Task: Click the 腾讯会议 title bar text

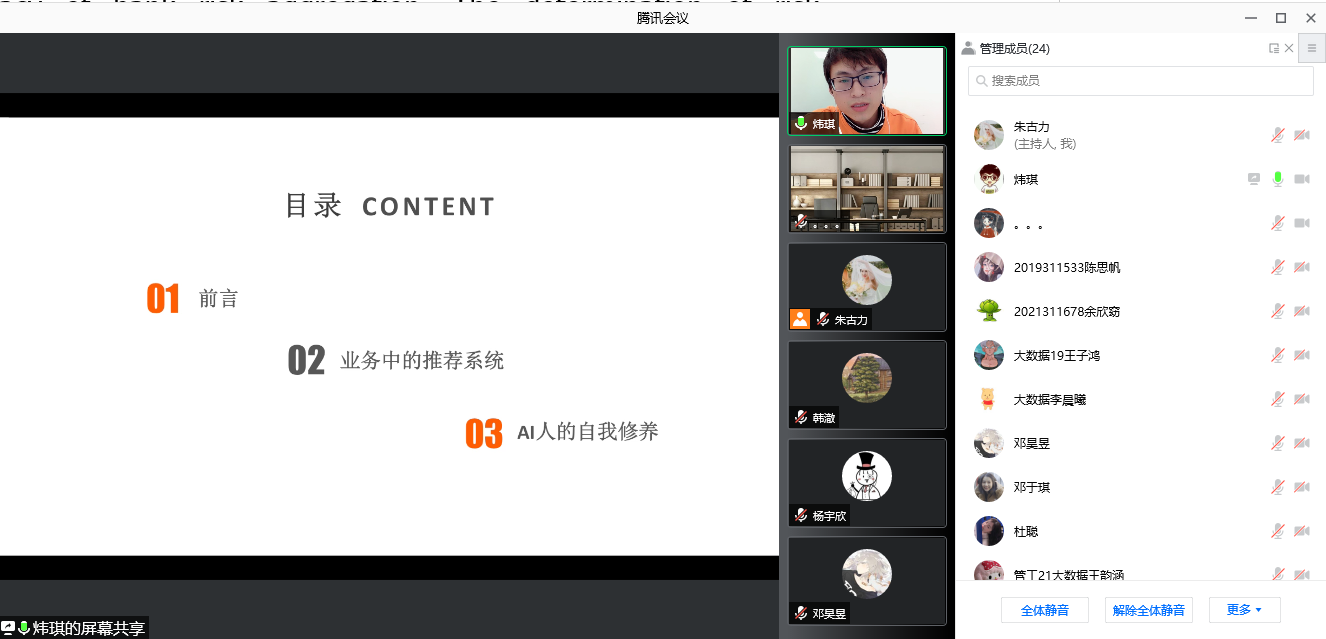Action: [x=662, y=17]
